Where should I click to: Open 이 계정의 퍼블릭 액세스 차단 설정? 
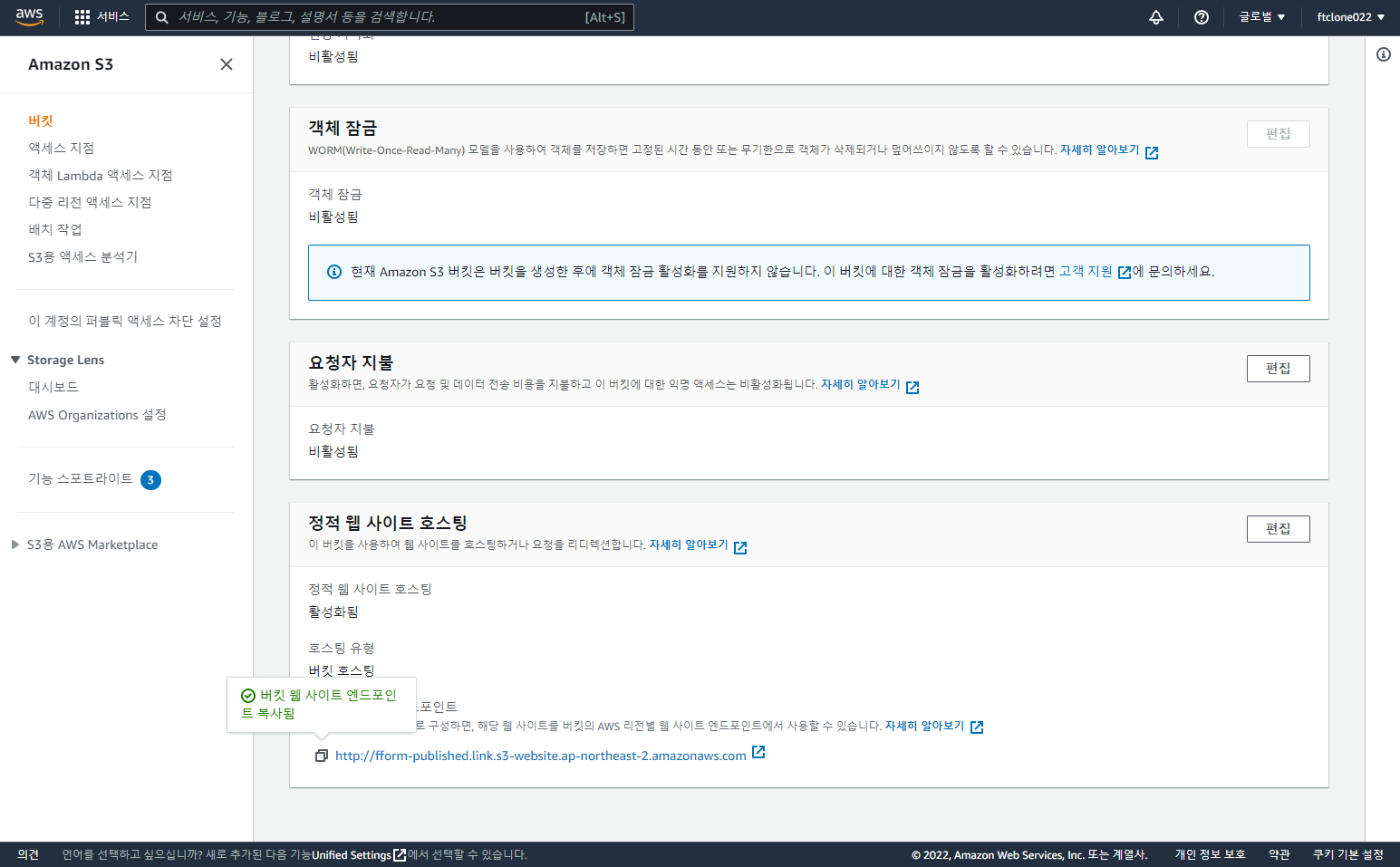pos(124,321)
